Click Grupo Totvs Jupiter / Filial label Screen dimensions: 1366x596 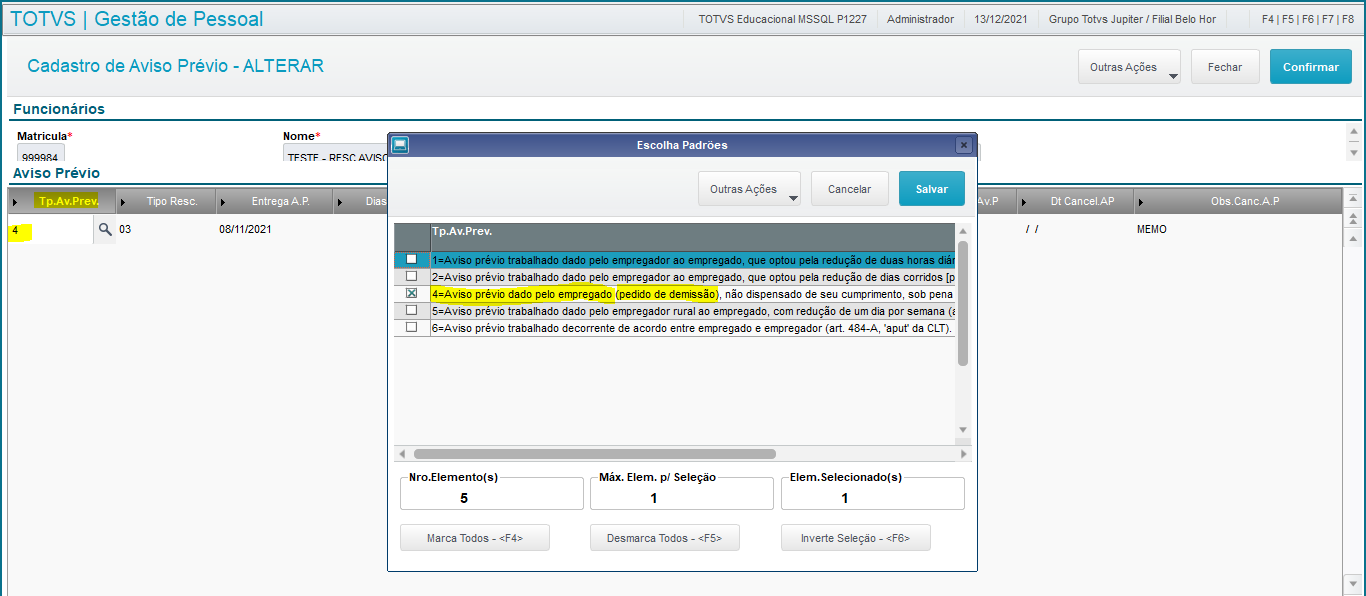(x=1132, y=19)
